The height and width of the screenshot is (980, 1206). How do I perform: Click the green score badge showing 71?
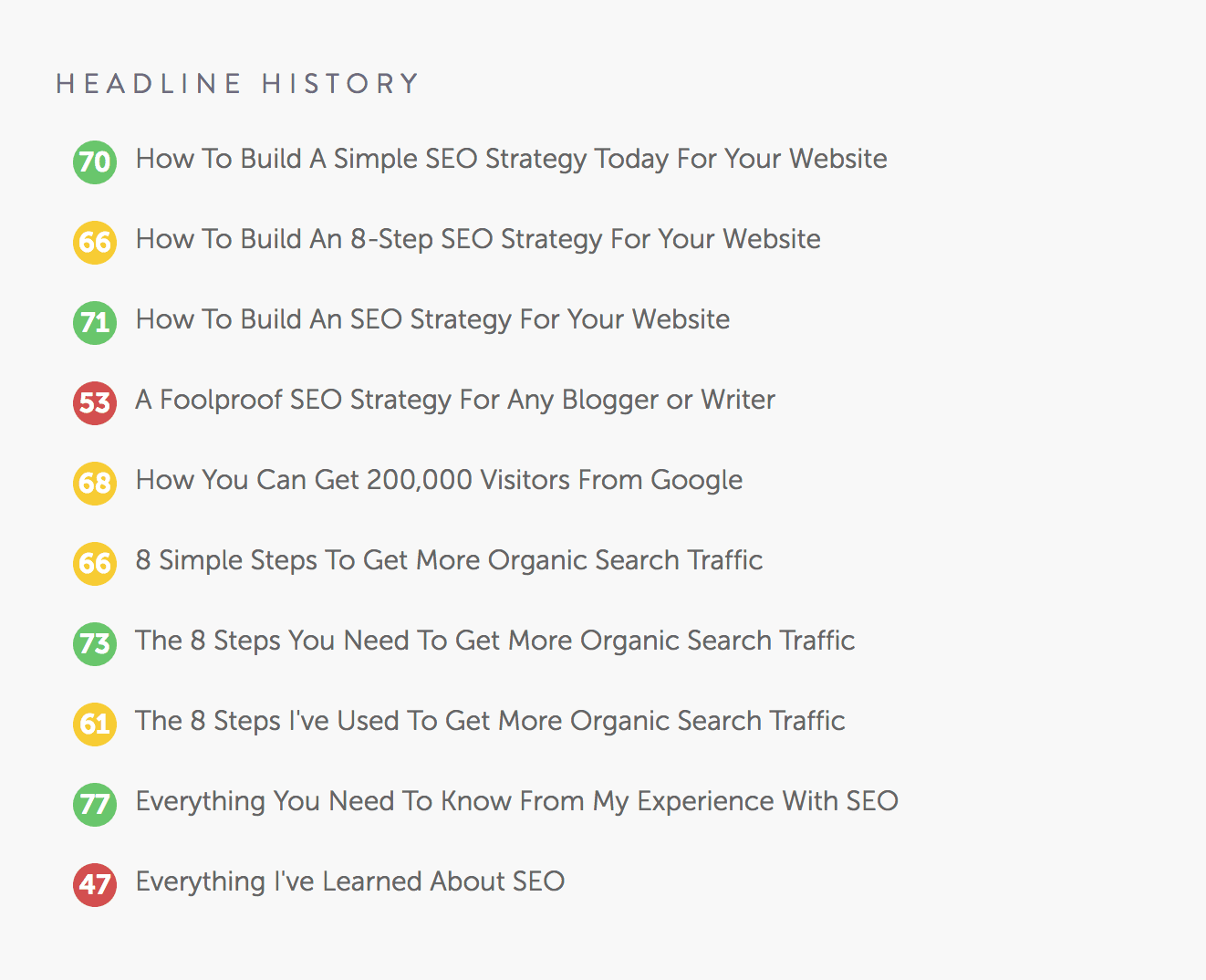[x=94, y=322]
